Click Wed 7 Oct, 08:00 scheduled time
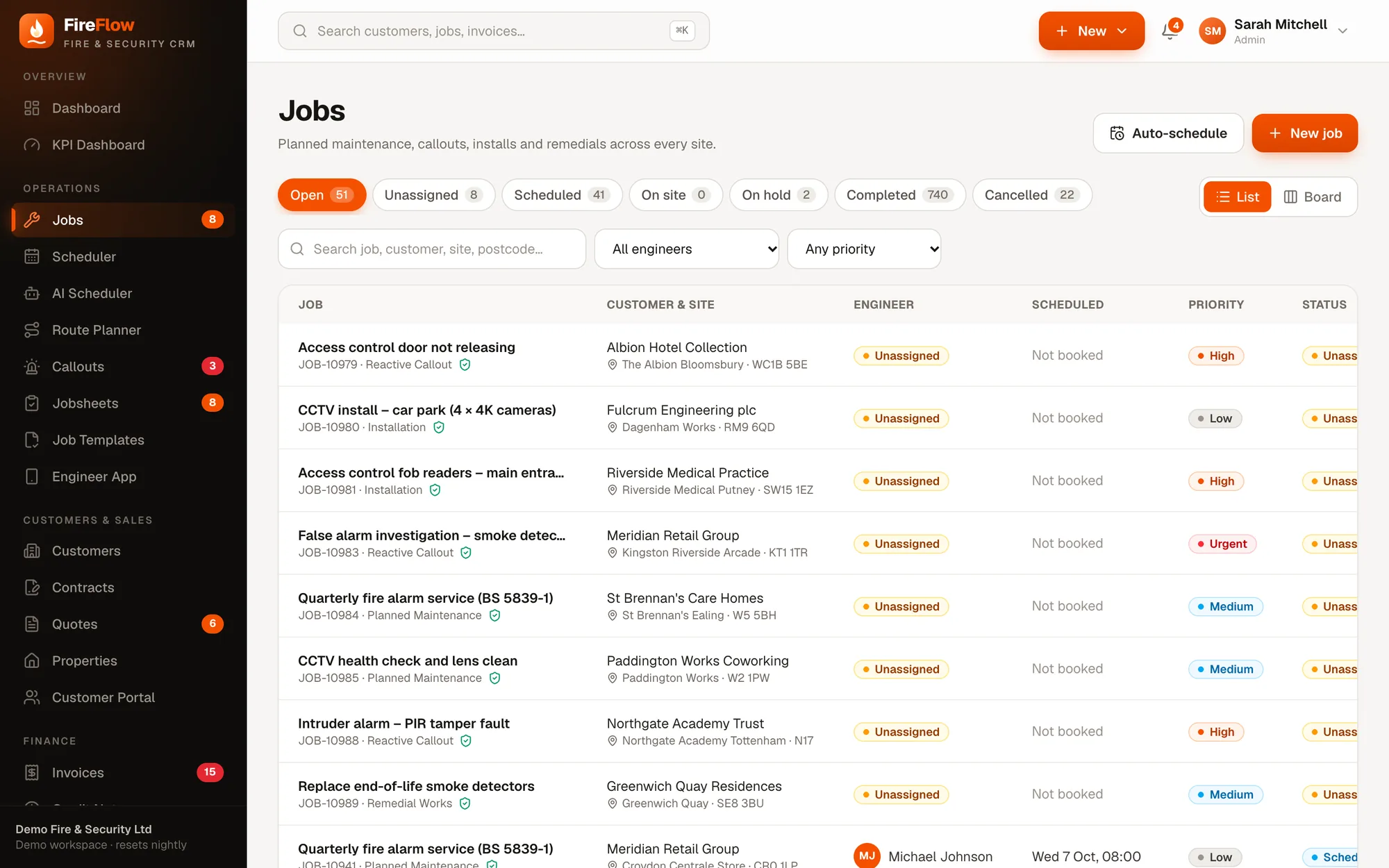Viewport: 1389px width, 868px height. pyautogui.click(x=1086, y=857)
